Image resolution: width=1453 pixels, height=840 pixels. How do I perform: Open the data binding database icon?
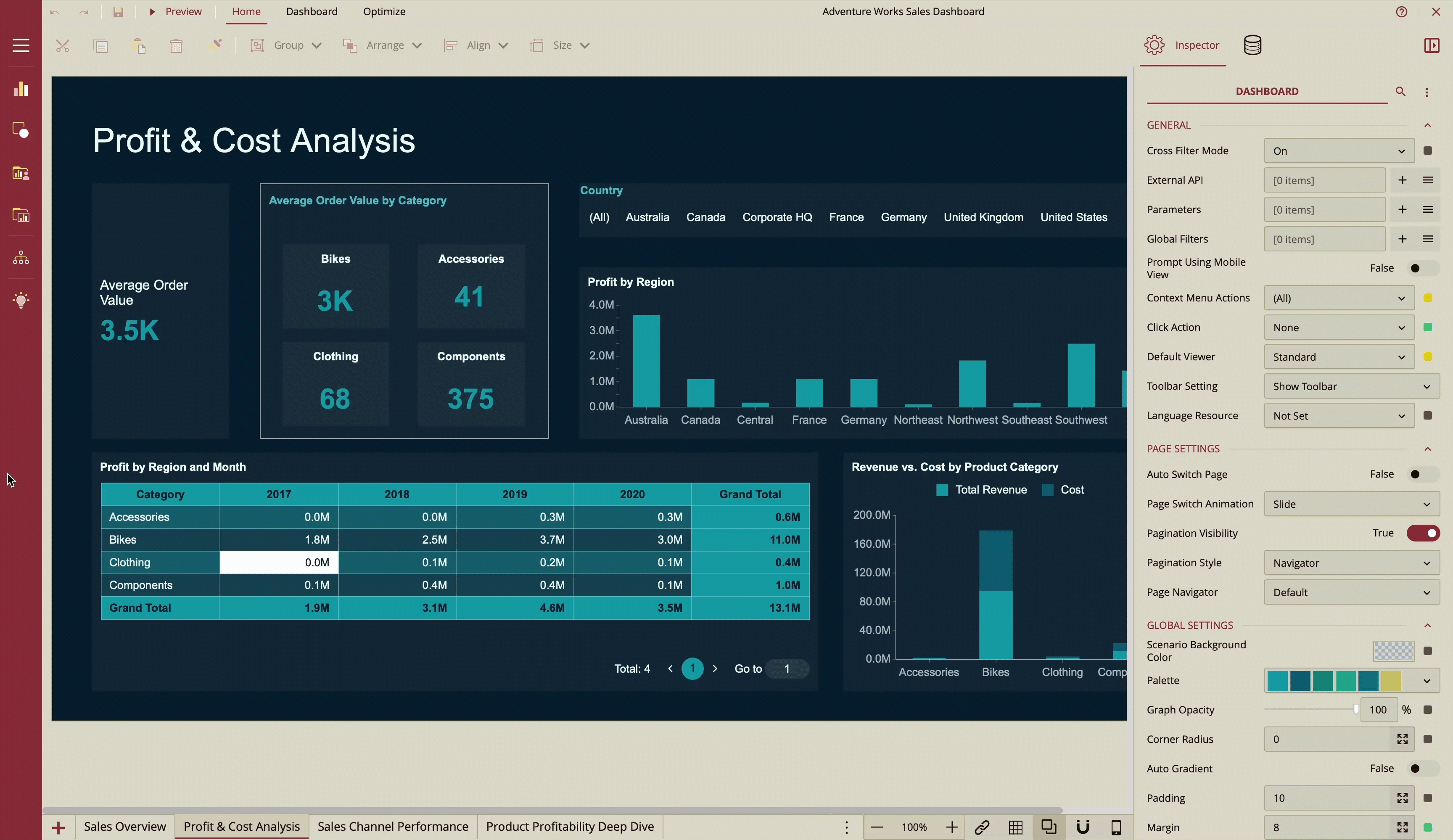1252,45
